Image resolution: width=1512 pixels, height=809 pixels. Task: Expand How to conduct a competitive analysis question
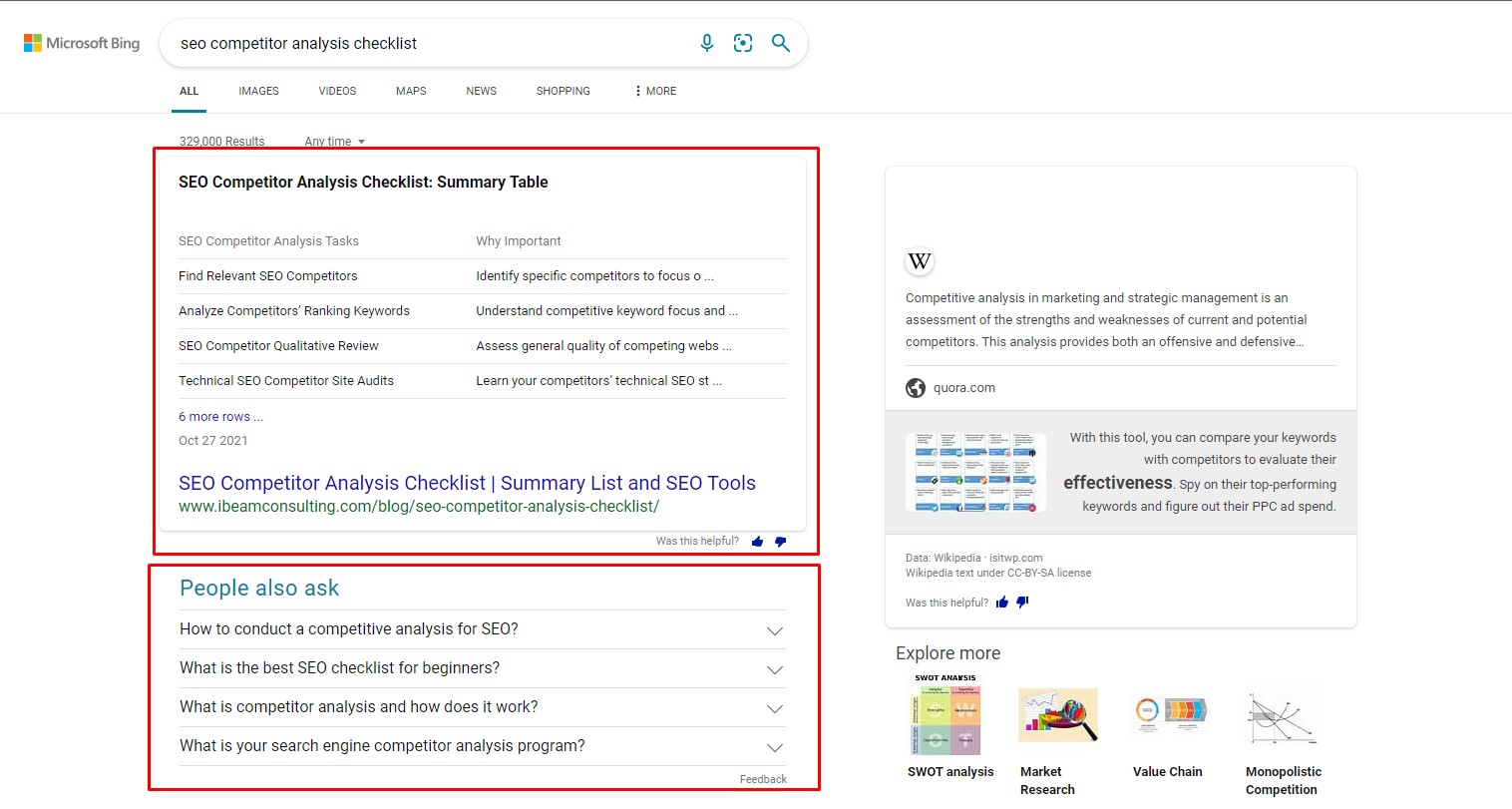pos(483,629)
